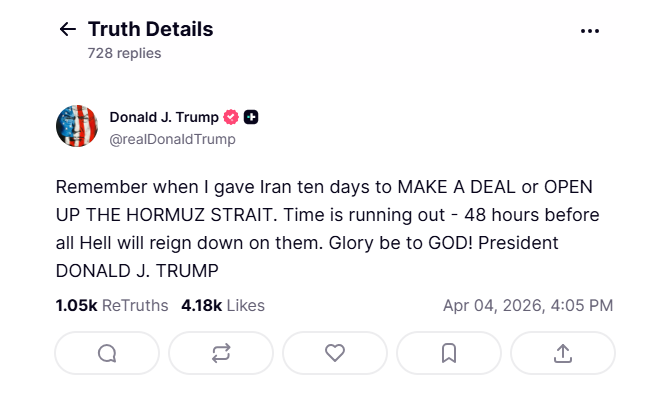
Task: Click the pink verified badge icon
Action: point(230,117)
